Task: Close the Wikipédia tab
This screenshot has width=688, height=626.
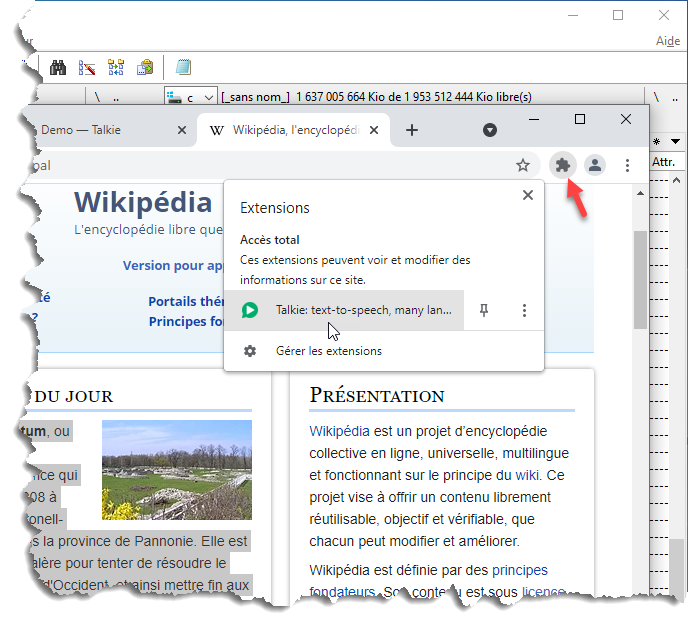Action: (375, 130)
